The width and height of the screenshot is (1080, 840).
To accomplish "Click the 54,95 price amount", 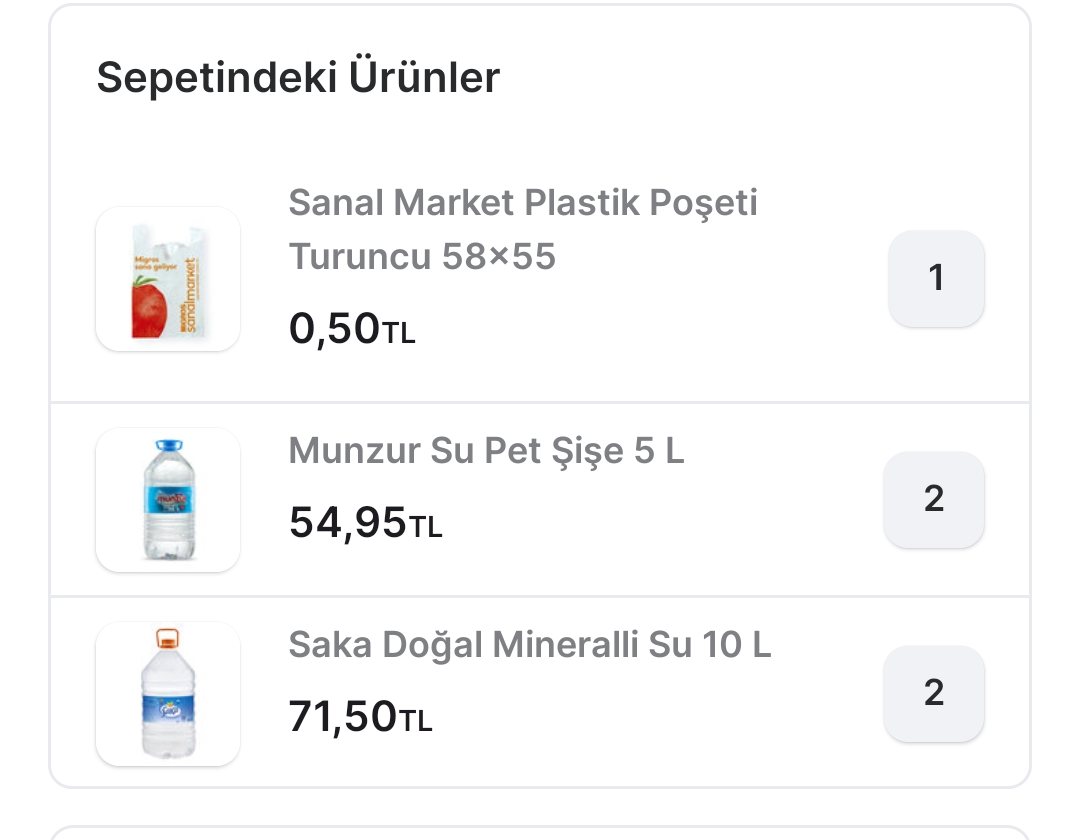I will pos(347,522).
